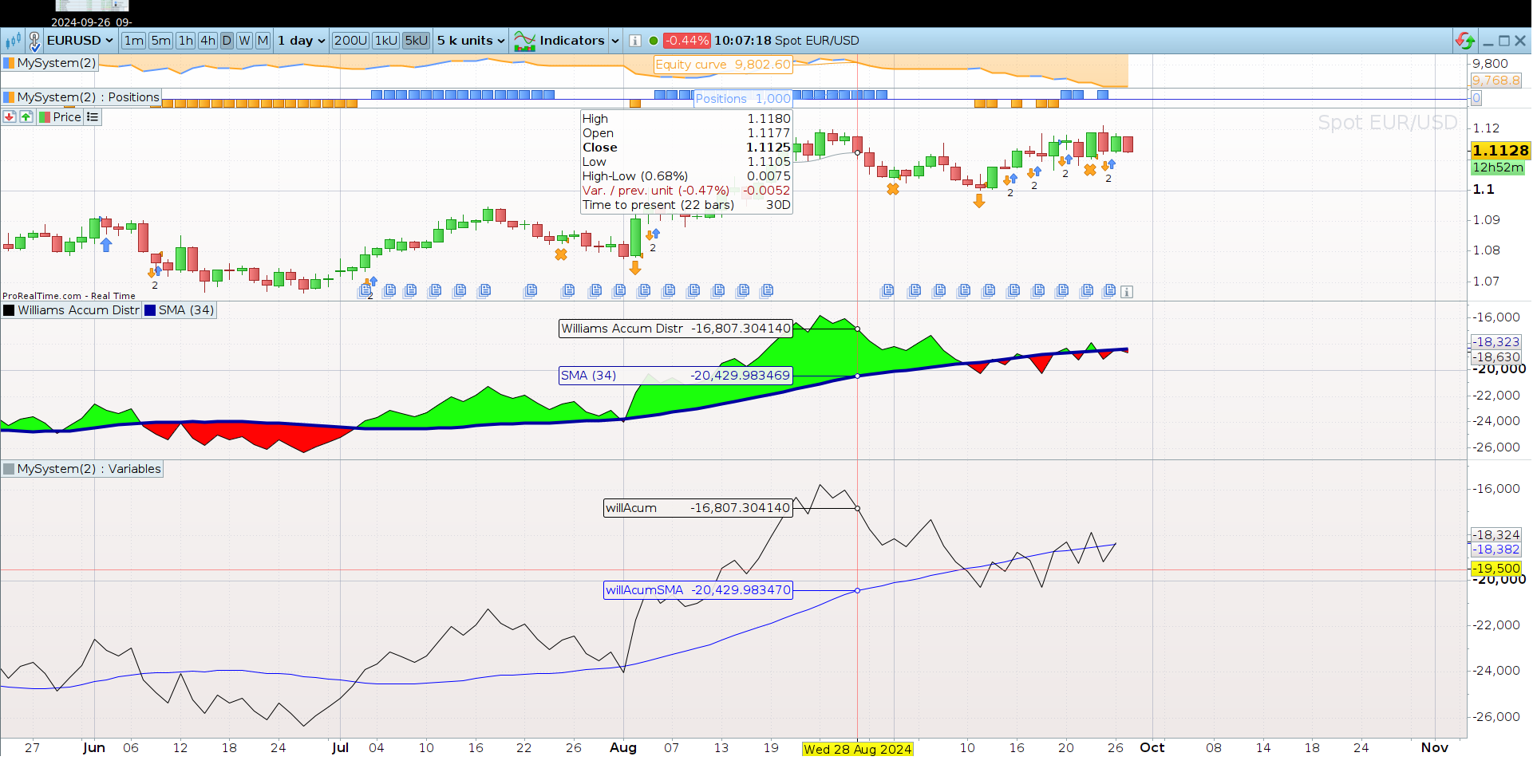Click the -0.44% change badge
1533x784 pixels.
pos(687,41)
